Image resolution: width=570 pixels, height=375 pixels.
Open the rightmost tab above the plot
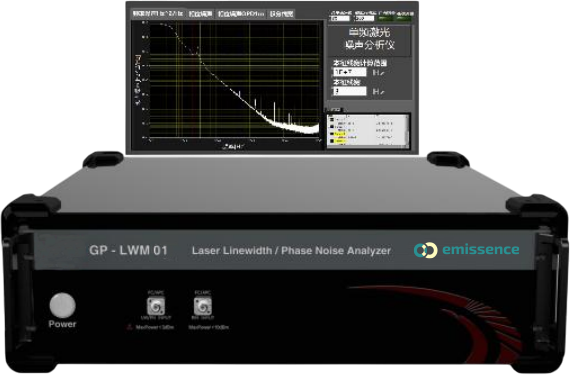click(281, 14)
